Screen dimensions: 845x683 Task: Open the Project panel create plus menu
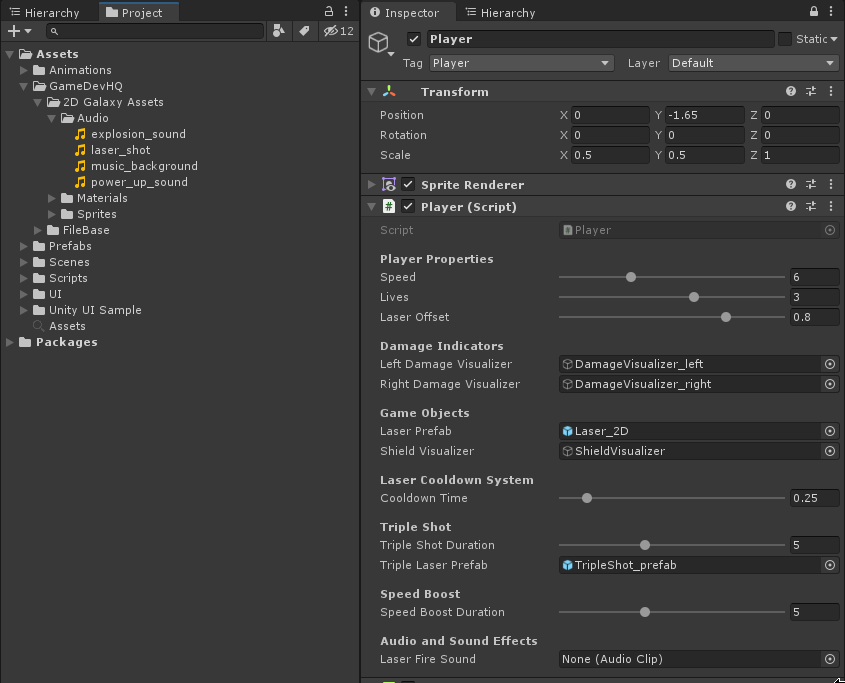pyautogui.click(x=19, y=31)
